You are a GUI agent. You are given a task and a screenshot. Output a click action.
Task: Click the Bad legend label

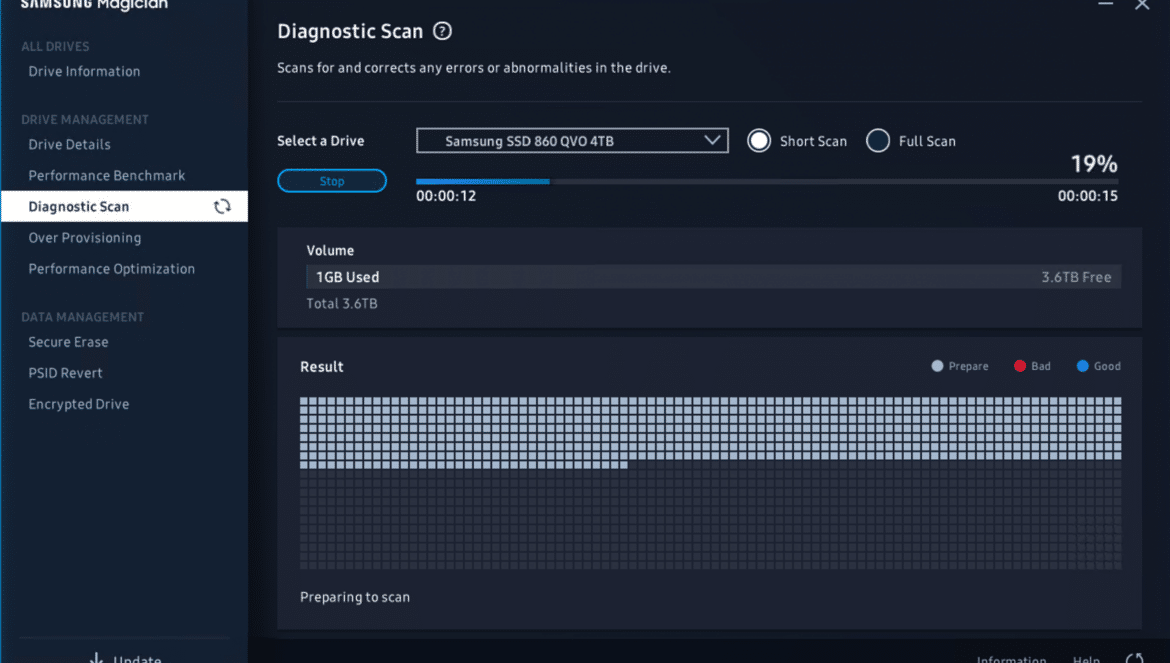(x=1041, y=366)
